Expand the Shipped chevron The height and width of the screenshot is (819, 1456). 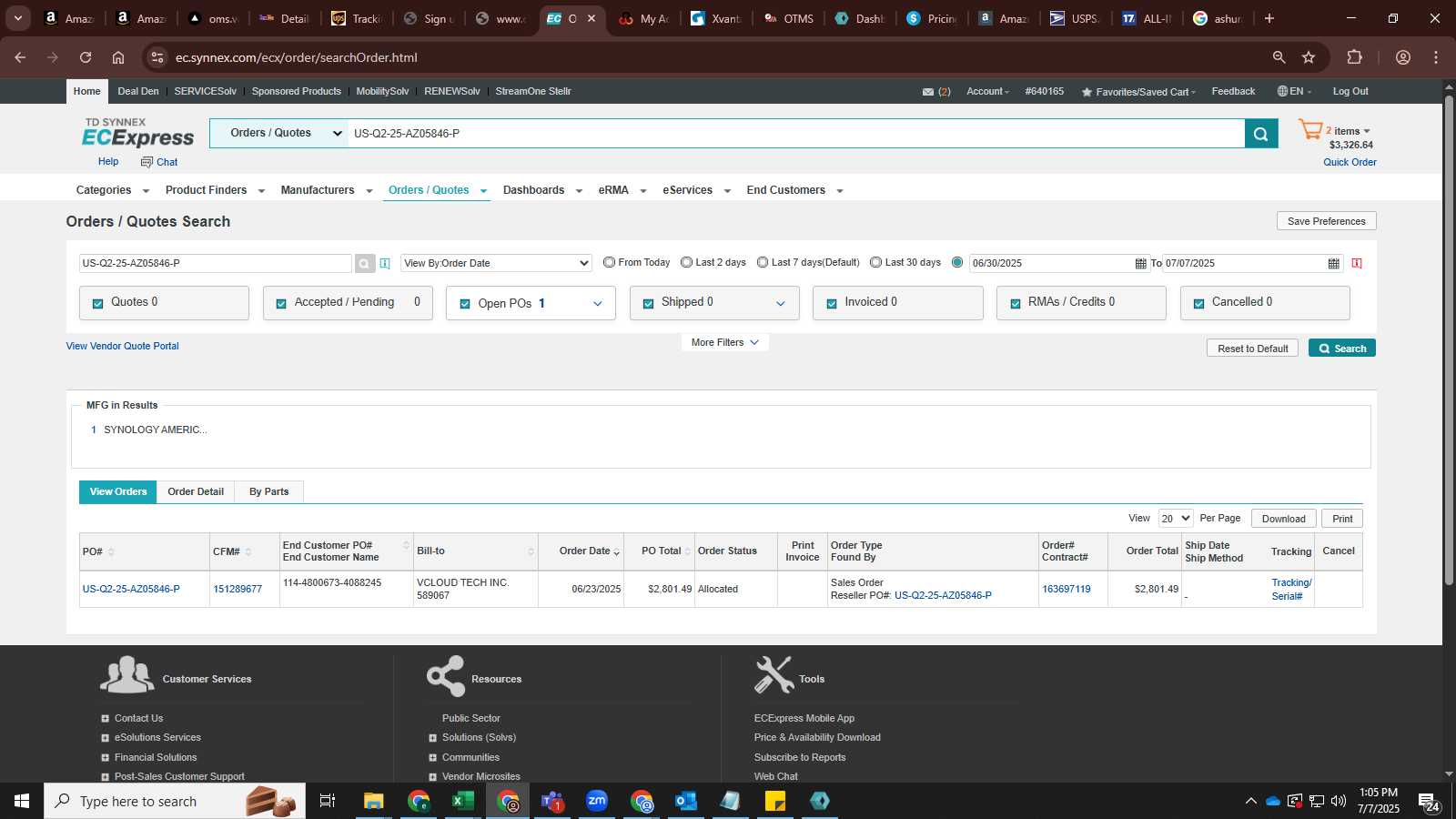click(780, 304)
